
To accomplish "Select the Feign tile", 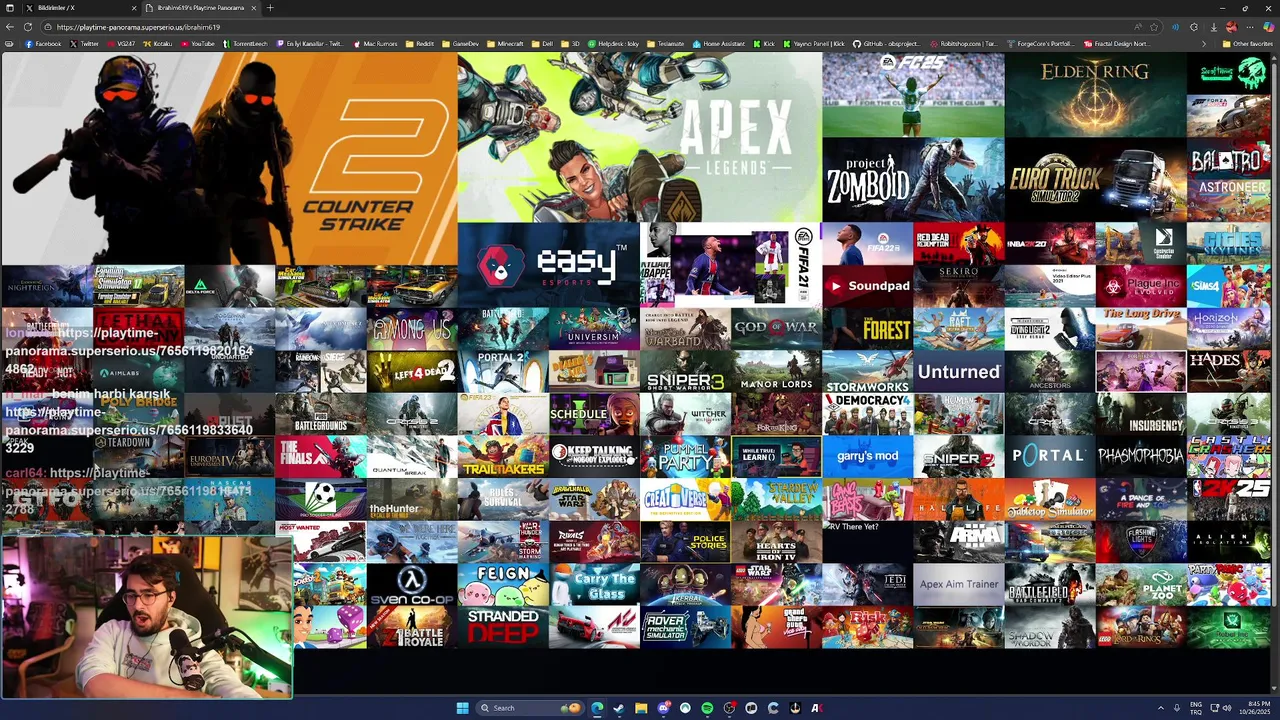I will tap(503, 584).
